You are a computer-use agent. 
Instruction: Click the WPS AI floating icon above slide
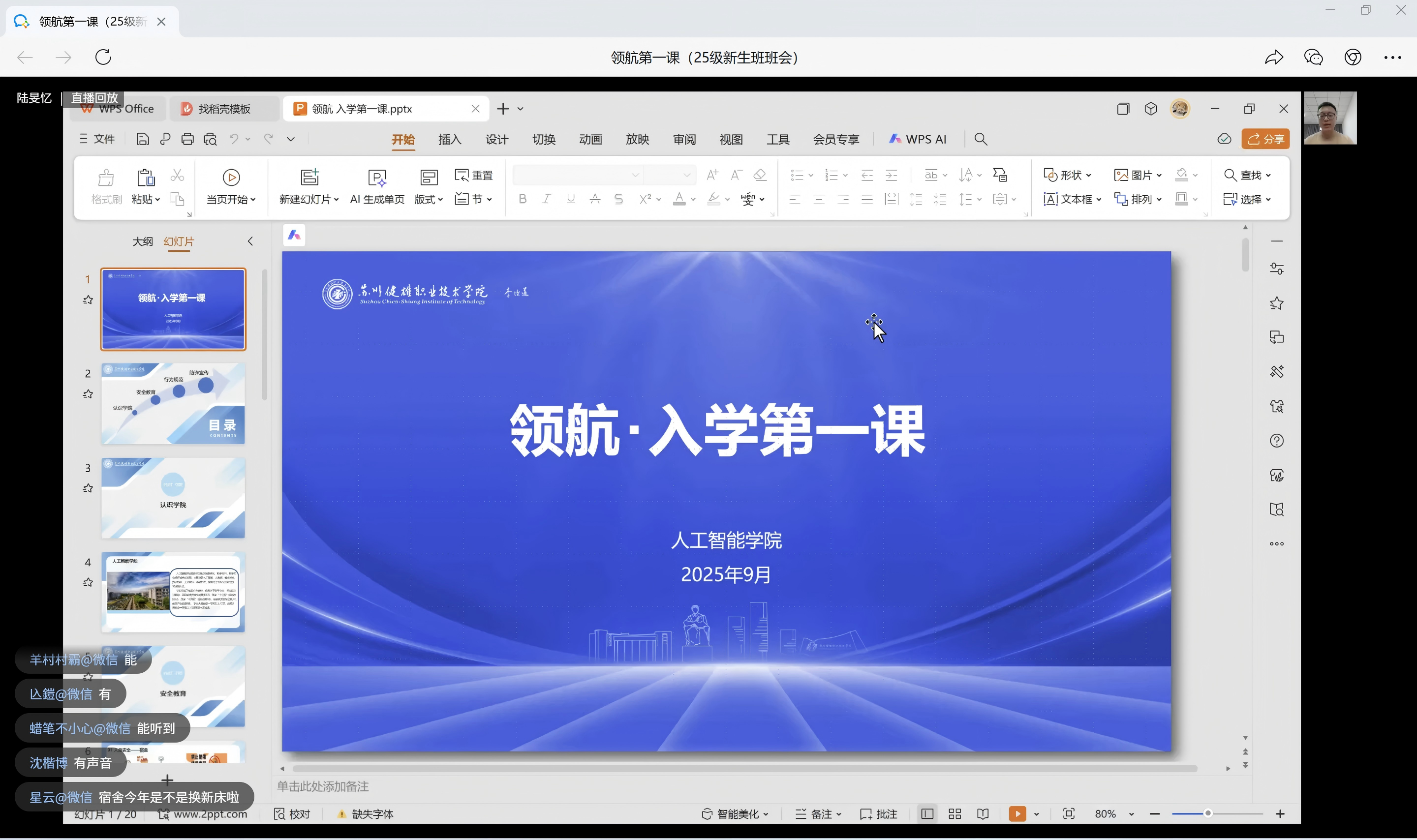[x=294, y=235]
